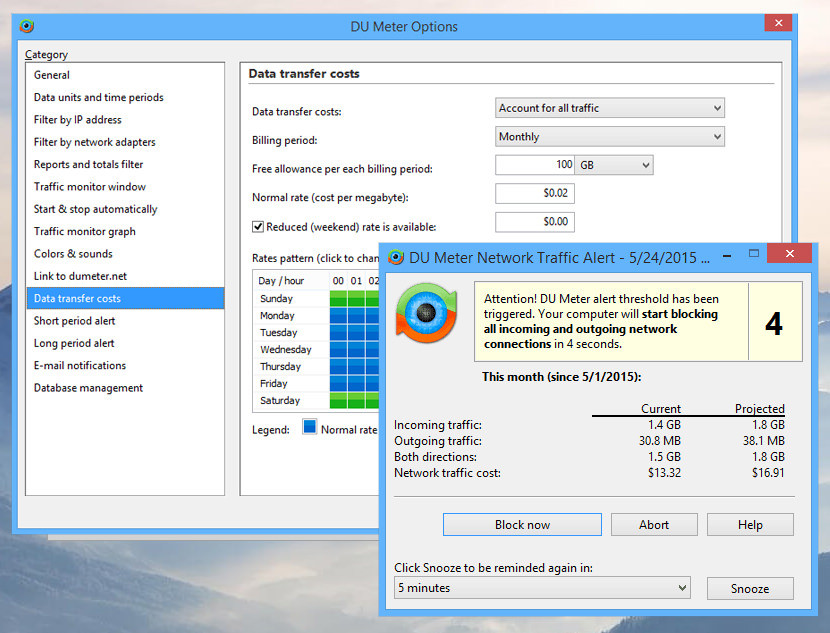The width and height of the screenshot is (830, 633).
Task: Select Data transfer costs category
Action: [125, 298]
